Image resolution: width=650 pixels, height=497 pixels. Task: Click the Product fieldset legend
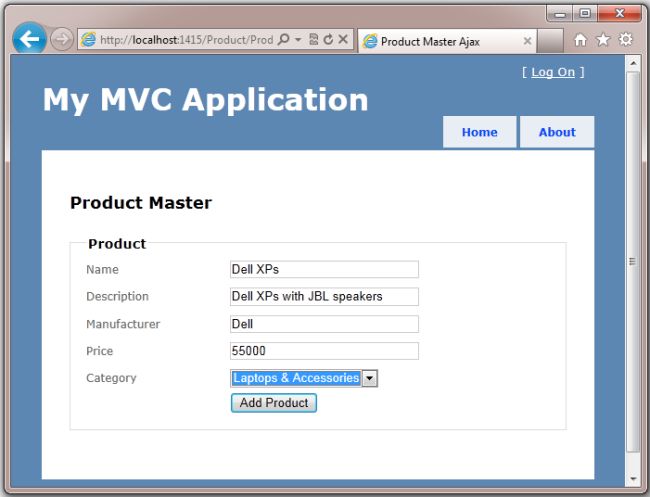pos(117,244)
